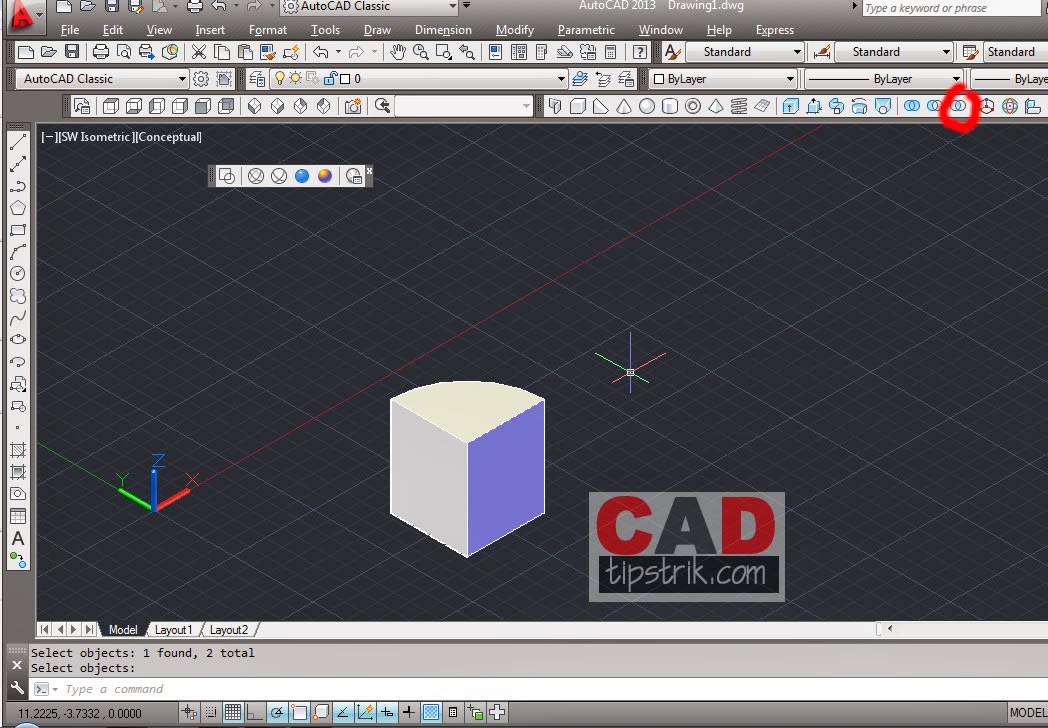The height and width of the screenshot is (728, 1048).
Task: Toggle 3D Object Snap in status bar
Action: [x=321, y=713]
